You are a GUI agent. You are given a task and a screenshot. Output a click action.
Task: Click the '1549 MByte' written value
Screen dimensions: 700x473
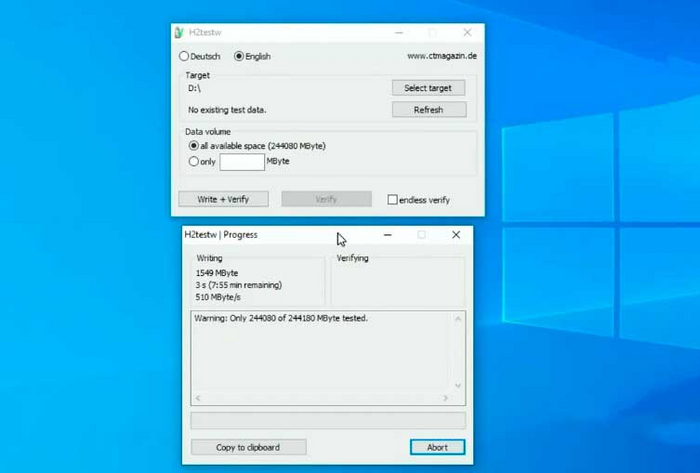click(x=217, y=273)
